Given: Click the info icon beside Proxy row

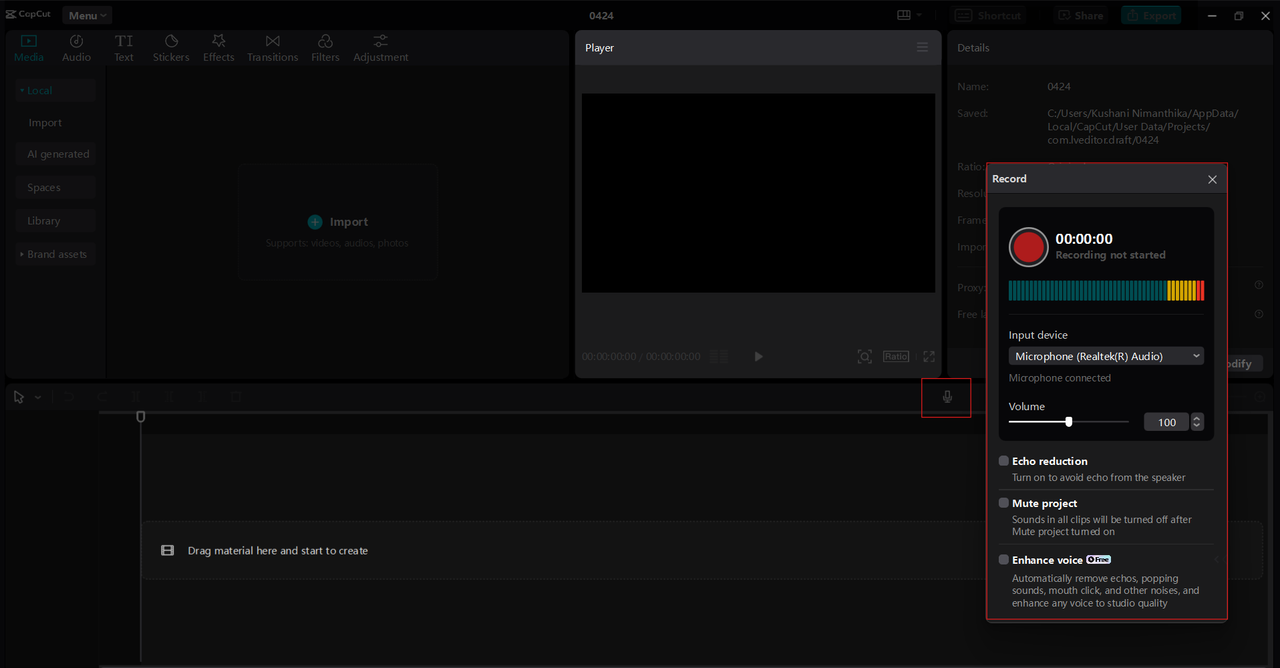Looking at the screenshot, I should pyautogui.click(x=1258, y=286).
